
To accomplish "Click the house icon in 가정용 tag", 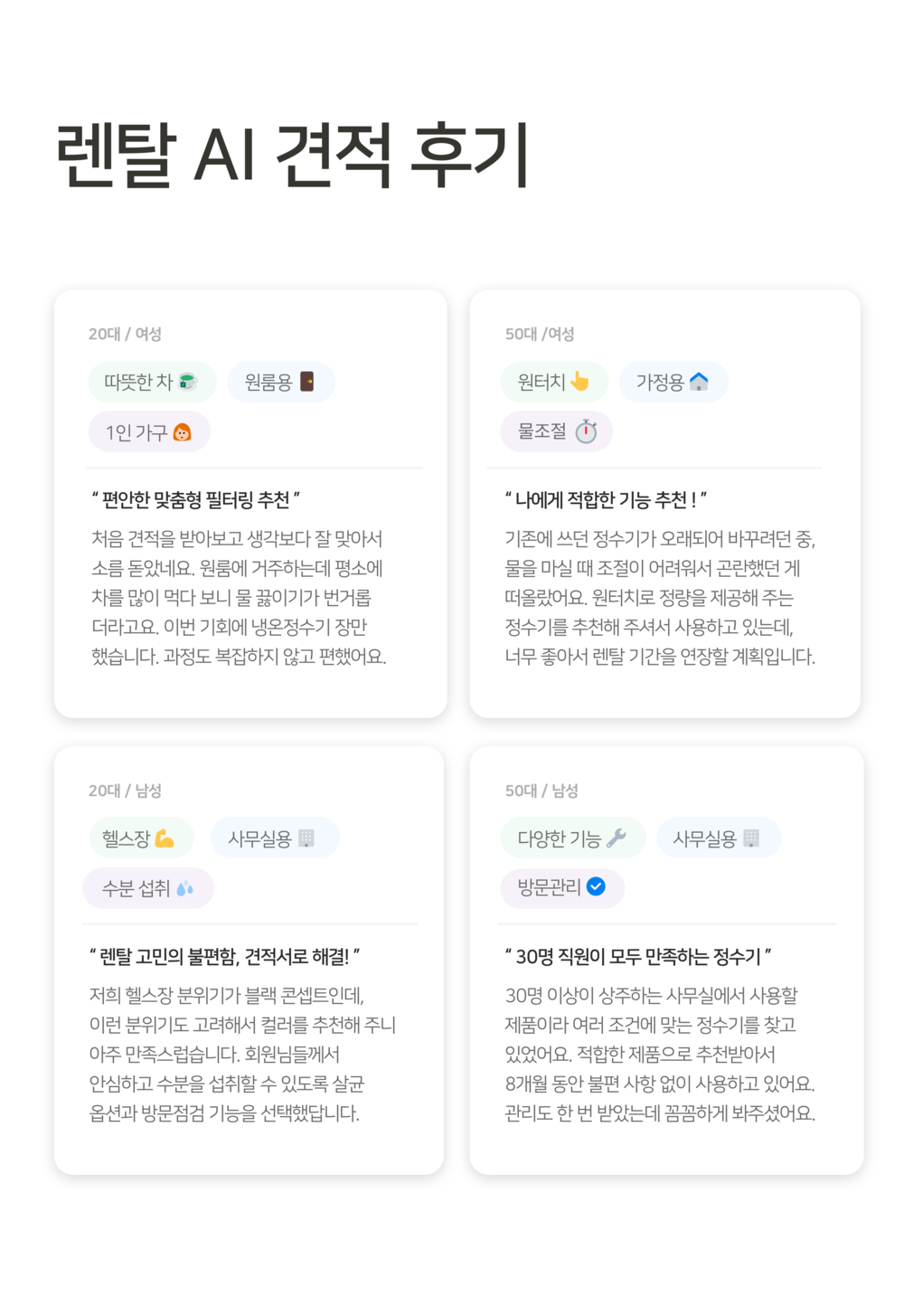I will pyautogui.click(x=699, y=382).
